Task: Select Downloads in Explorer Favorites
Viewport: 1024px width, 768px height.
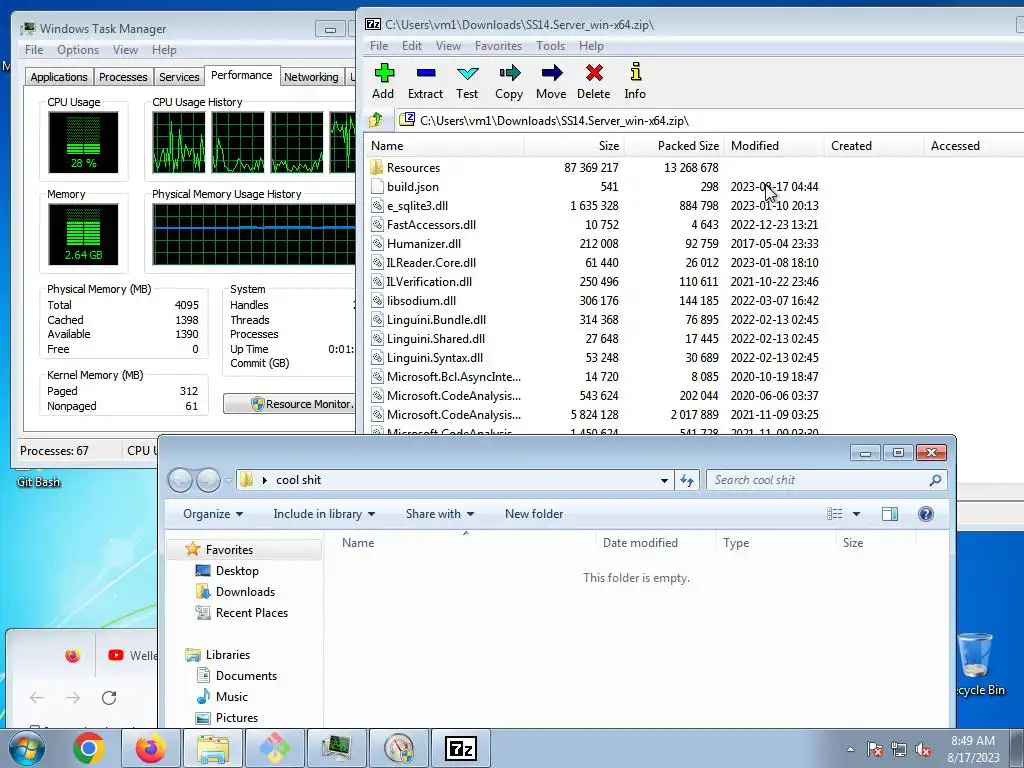Action: (245, 592)
